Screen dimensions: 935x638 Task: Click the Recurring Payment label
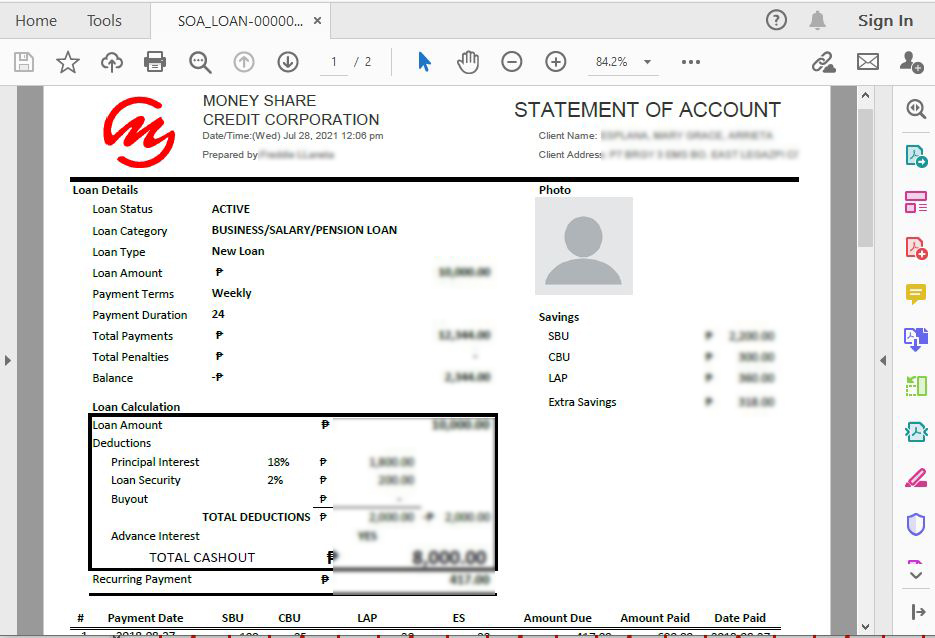[x=142, y=579]
